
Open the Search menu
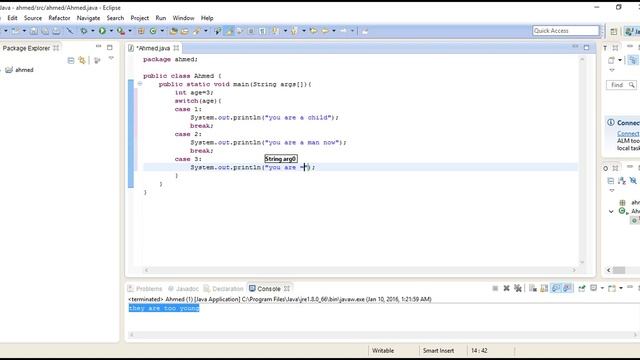pos(115,18)
